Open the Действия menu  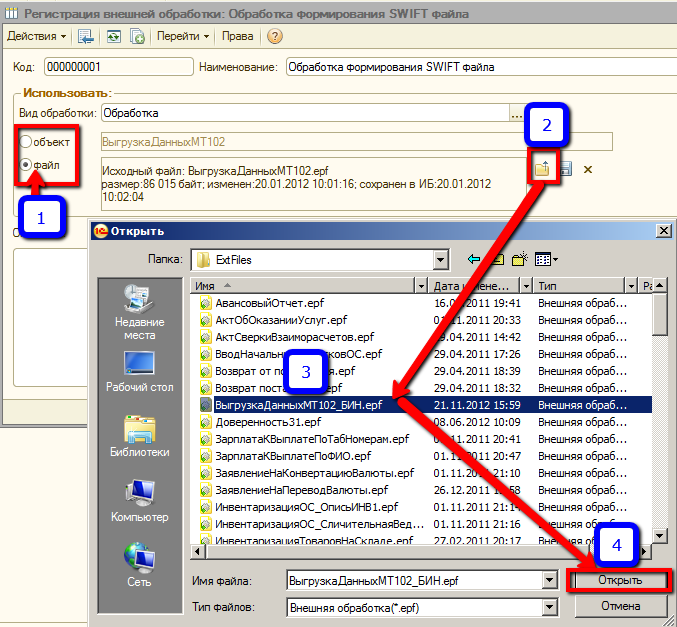pos(36,37)
